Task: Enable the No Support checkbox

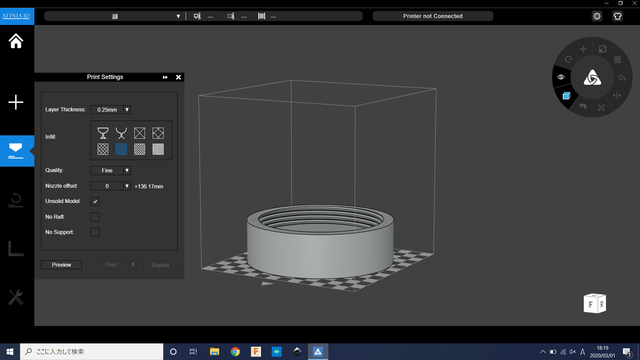Action: click(95, 232)
